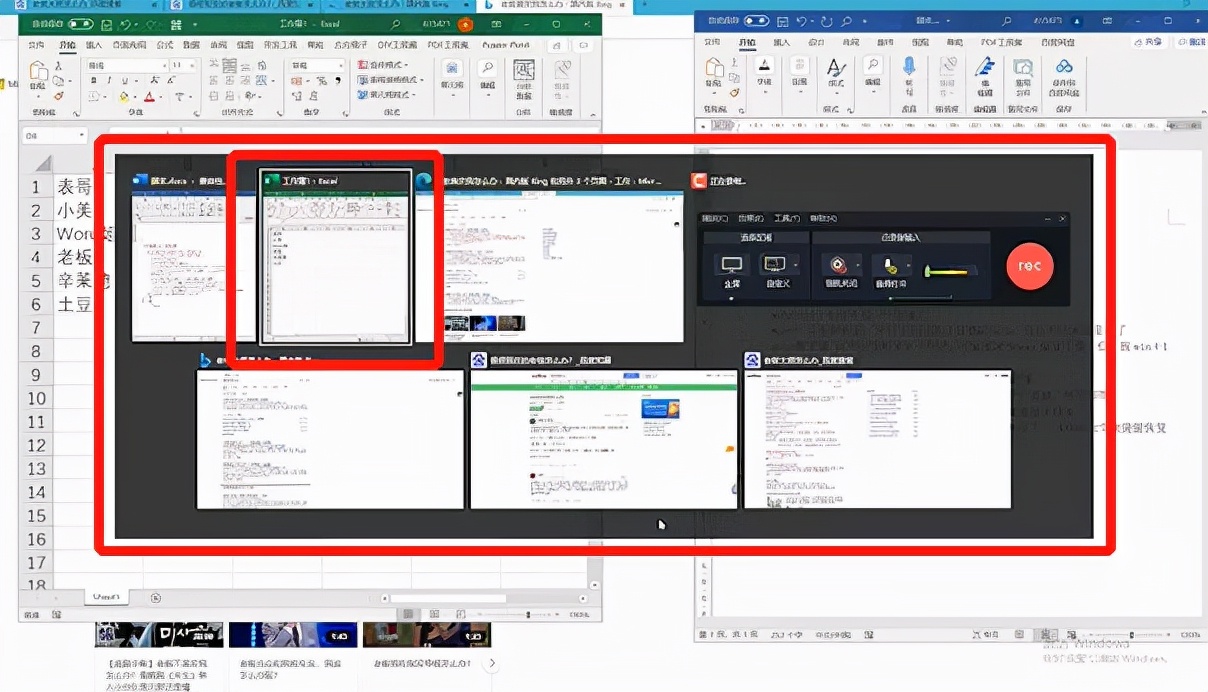Select custom region capture icon in recorder
This screenshot has height=692, width=1208.
(x=773, y=264)
